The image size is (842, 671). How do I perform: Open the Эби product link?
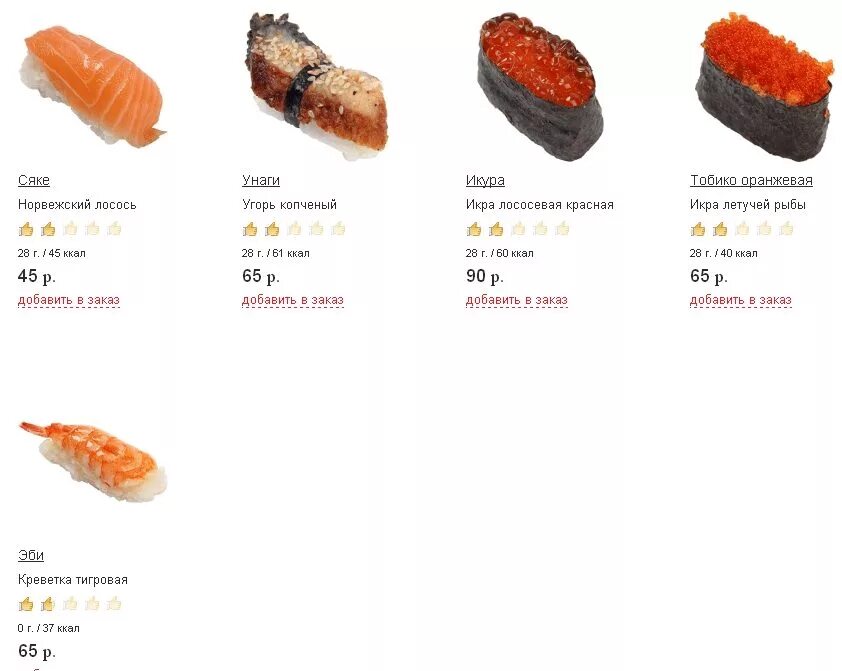coord(31,556)
